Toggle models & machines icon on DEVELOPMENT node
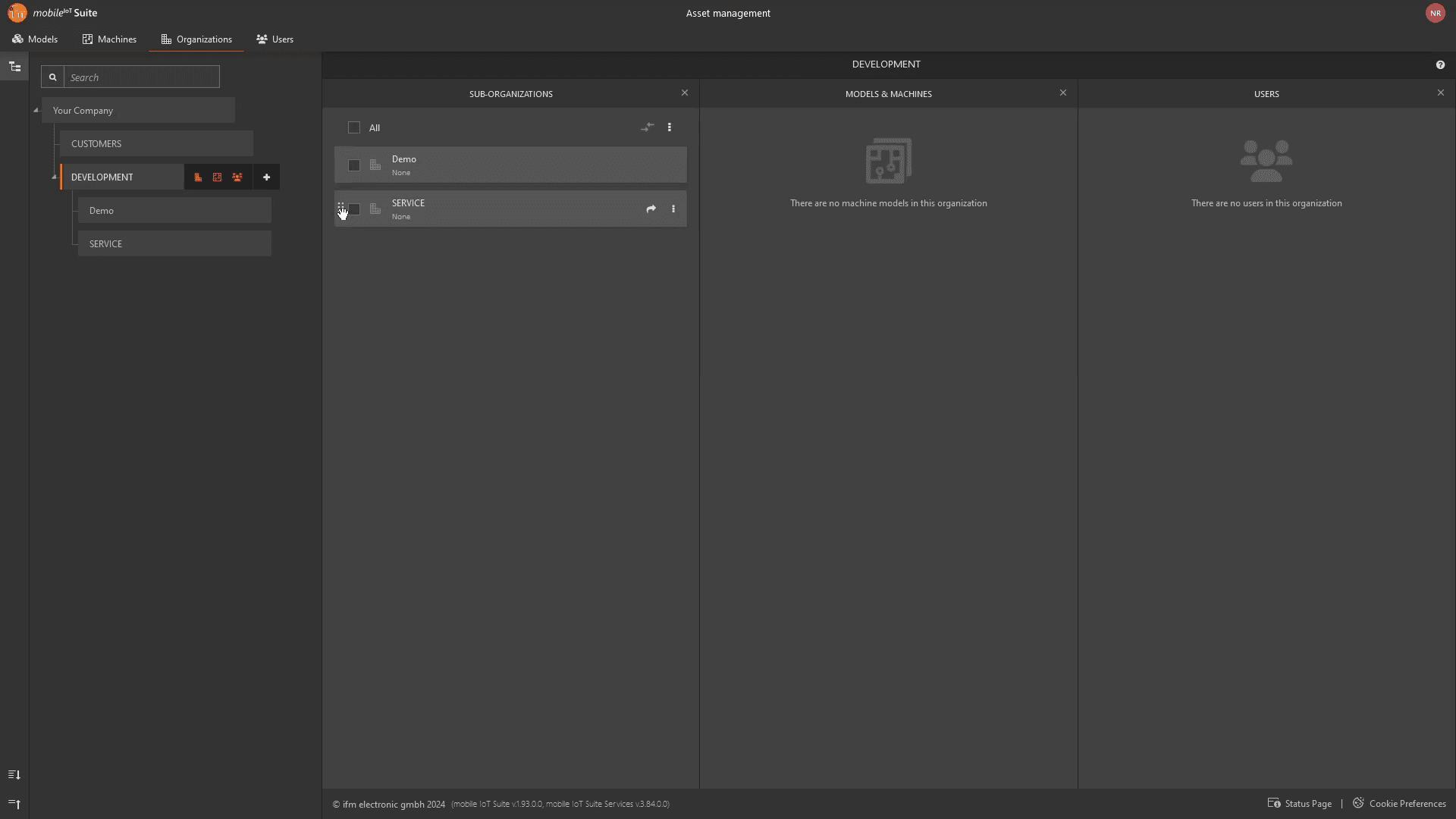Image resolution: width=1456 pixels, height=819 pixels. pyautogui.click(x=218, y=177)
